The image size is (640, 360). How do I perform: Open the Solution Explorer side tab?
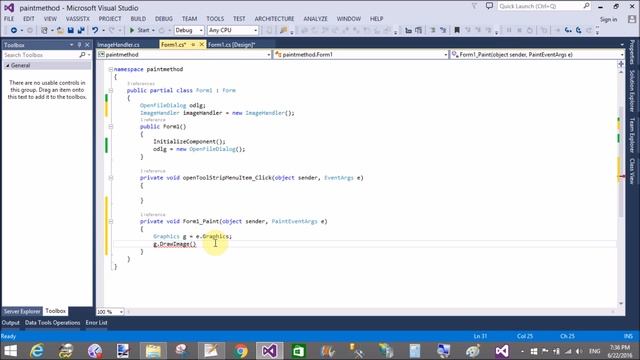click(x=632, y=91)
